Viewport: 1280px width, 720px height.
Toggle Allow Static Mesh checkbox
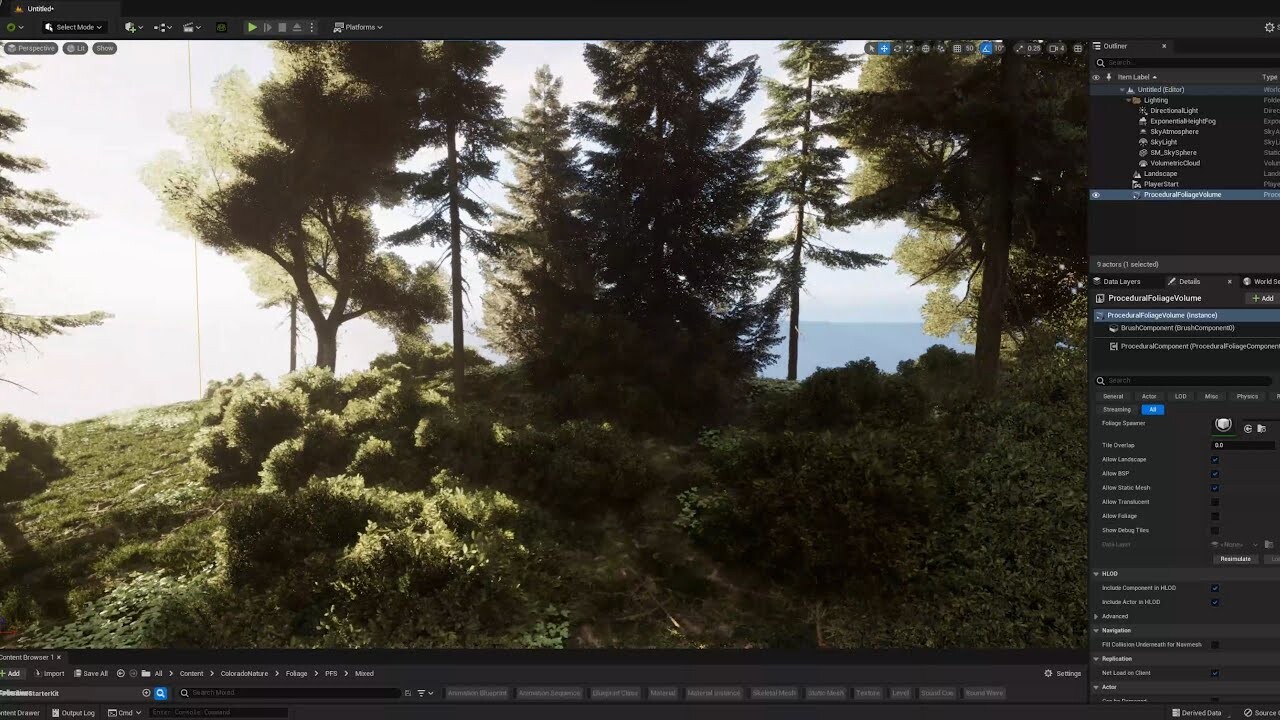point(1215,488)
